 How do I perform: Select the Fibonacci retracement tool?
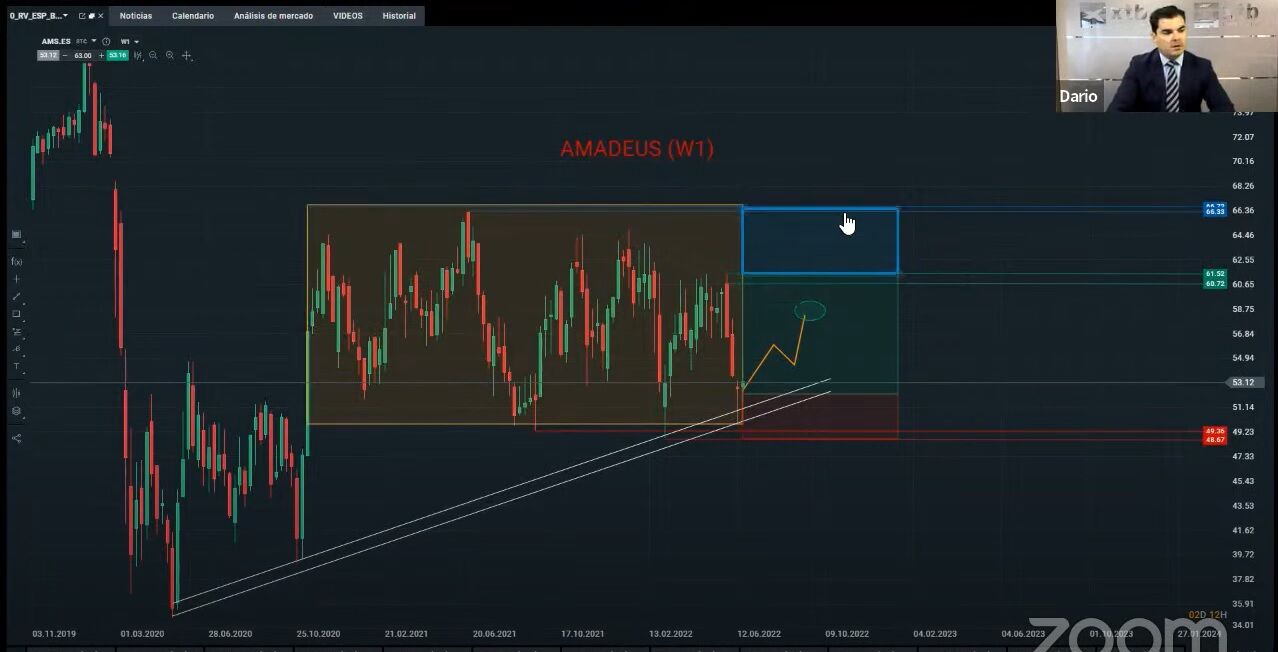tap(16, 332)
